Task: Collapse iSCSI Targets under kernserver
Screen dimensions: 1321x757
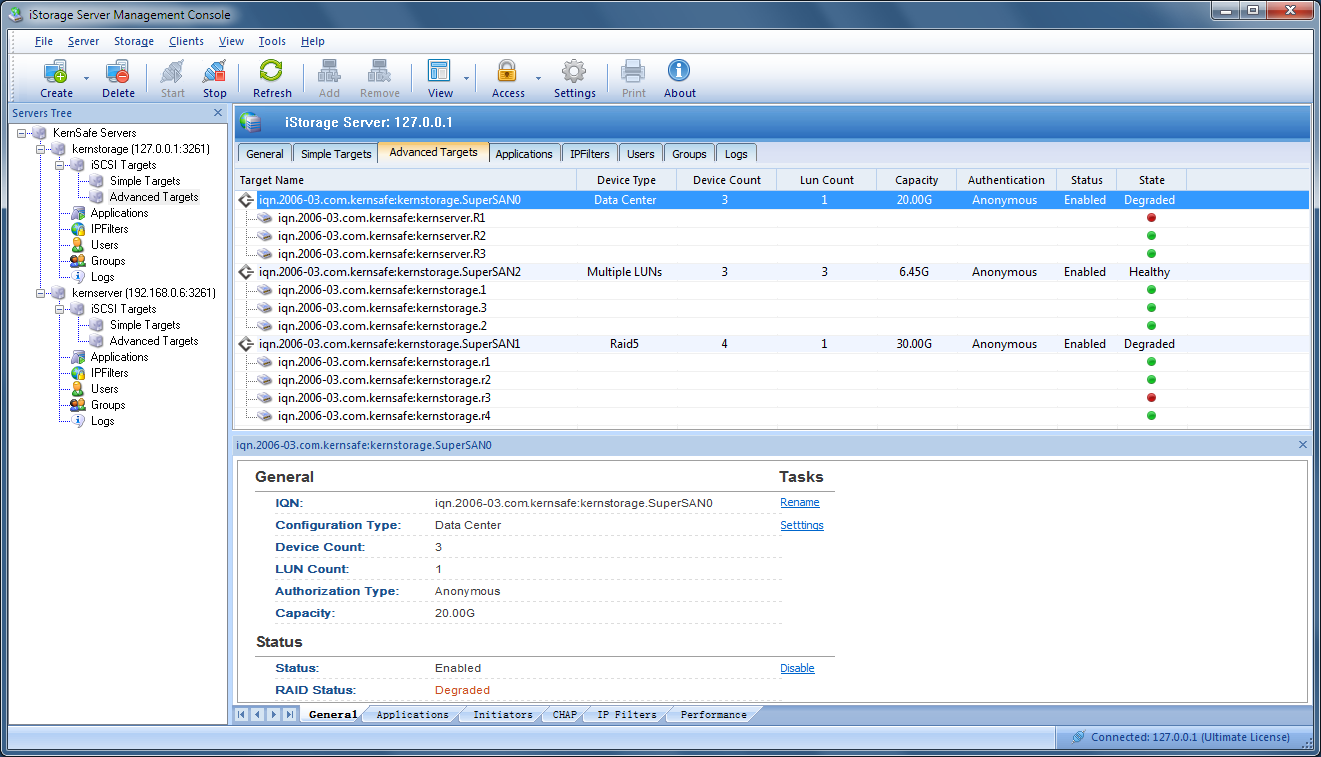Action: (x=60, y=309)
